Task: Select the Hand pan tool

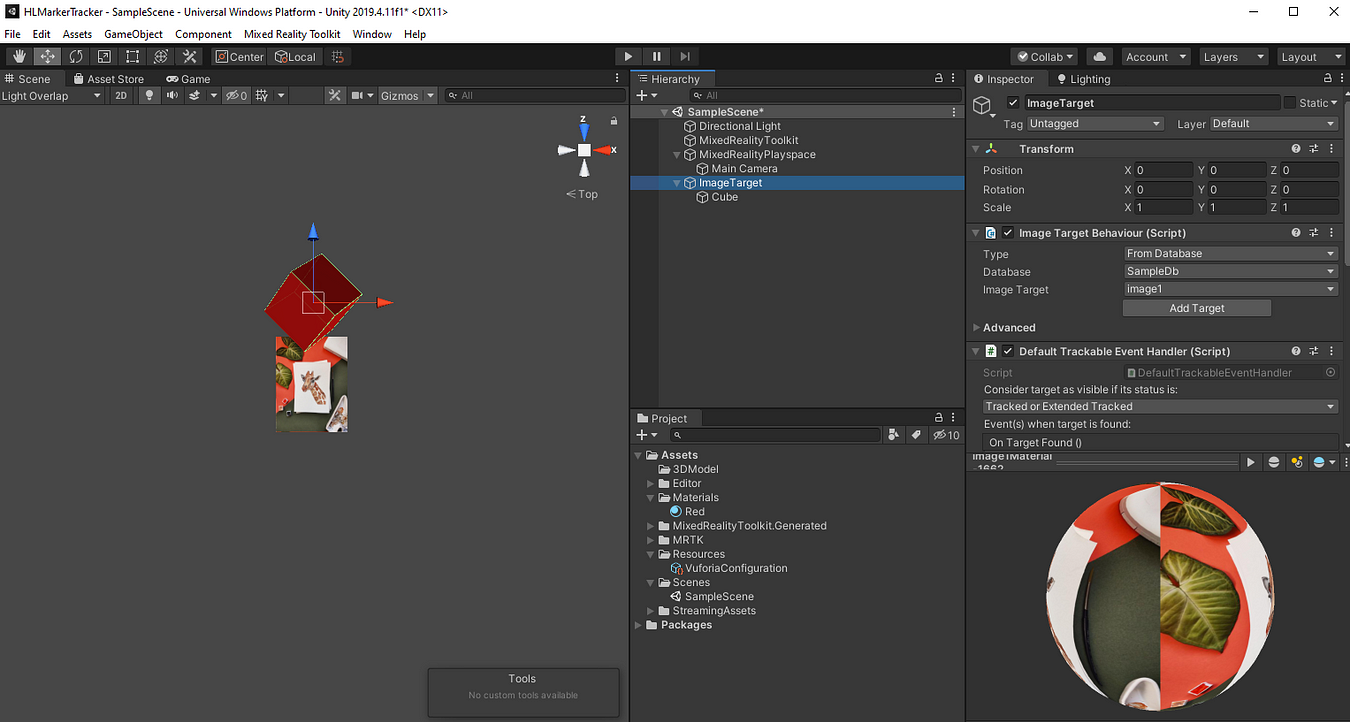Action: [x=18, y=56]
